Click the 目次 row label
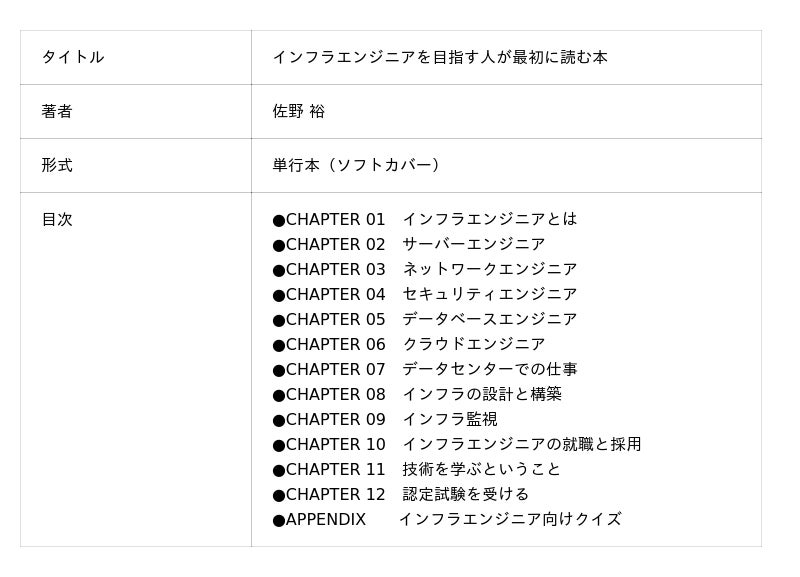The image size is (800, 577). click(57, 219)
